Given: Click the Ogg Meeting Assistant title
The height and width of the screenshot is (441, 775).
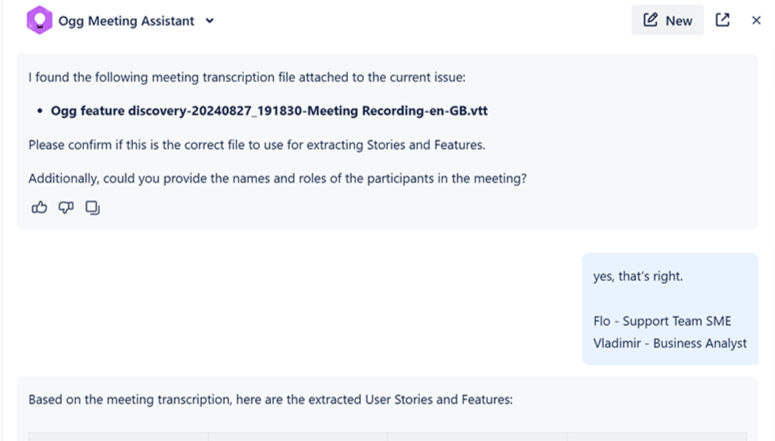Looking at the screenshot, I should tap(126, 21).
